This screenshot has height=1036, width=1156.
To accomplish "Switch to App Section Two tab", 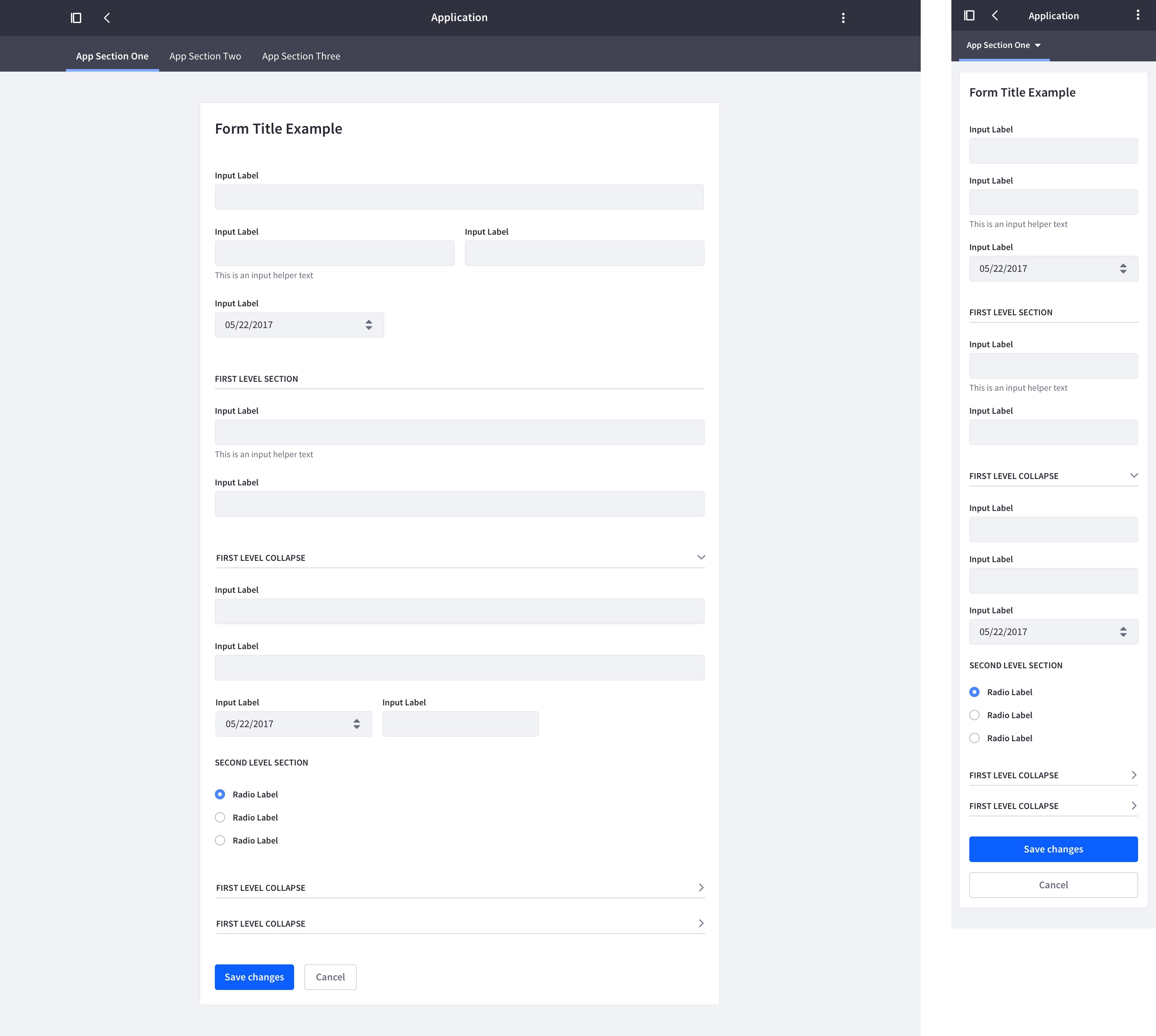I will [x=205, y=56].
